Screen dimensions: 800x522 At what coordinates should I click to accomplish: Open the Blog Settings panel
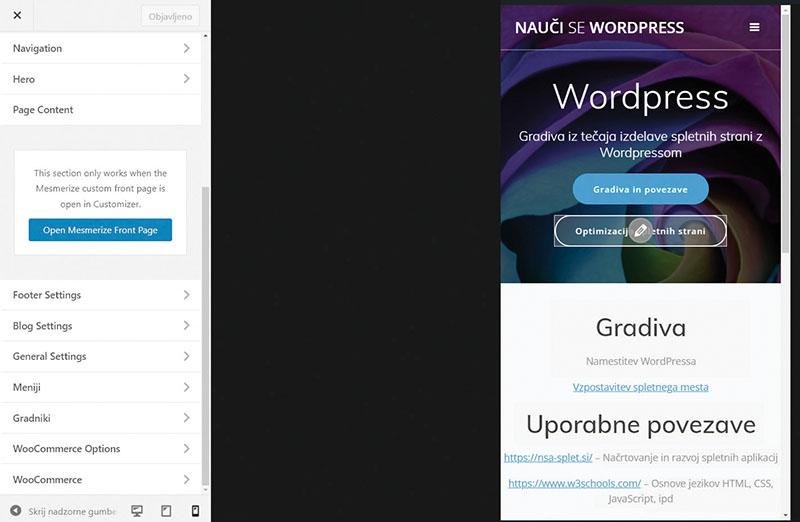point(100,326)
